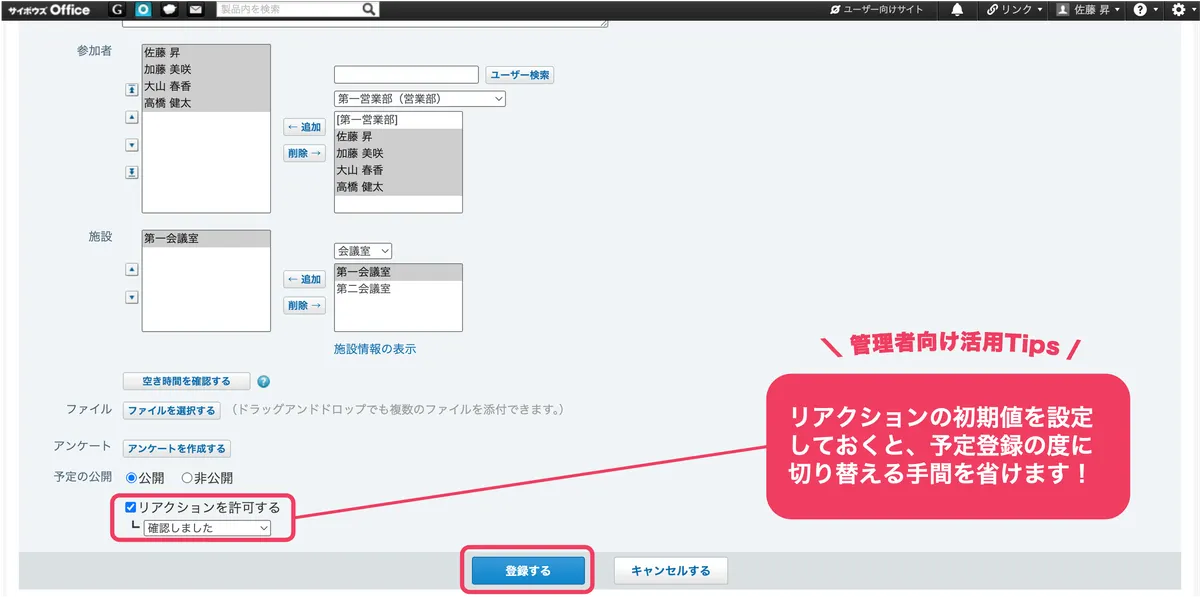Open the mail envelope icon
The width and height of the screenshot is (1200, 597).
[196, 10]
